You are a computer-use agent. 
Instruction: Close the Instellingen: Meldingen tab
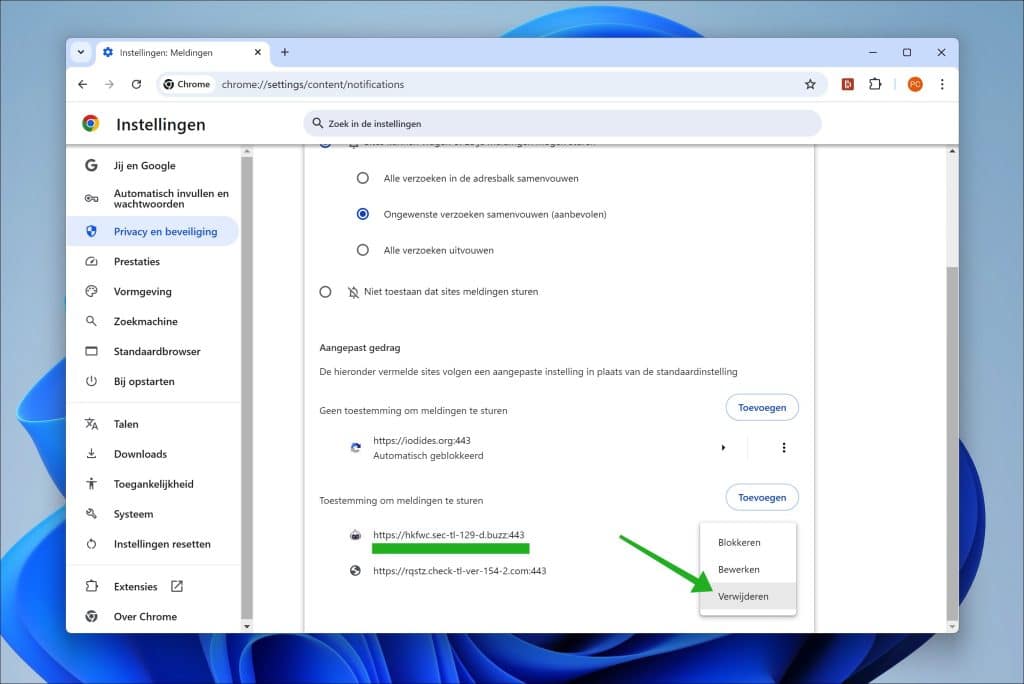click(x=258, y=52)
